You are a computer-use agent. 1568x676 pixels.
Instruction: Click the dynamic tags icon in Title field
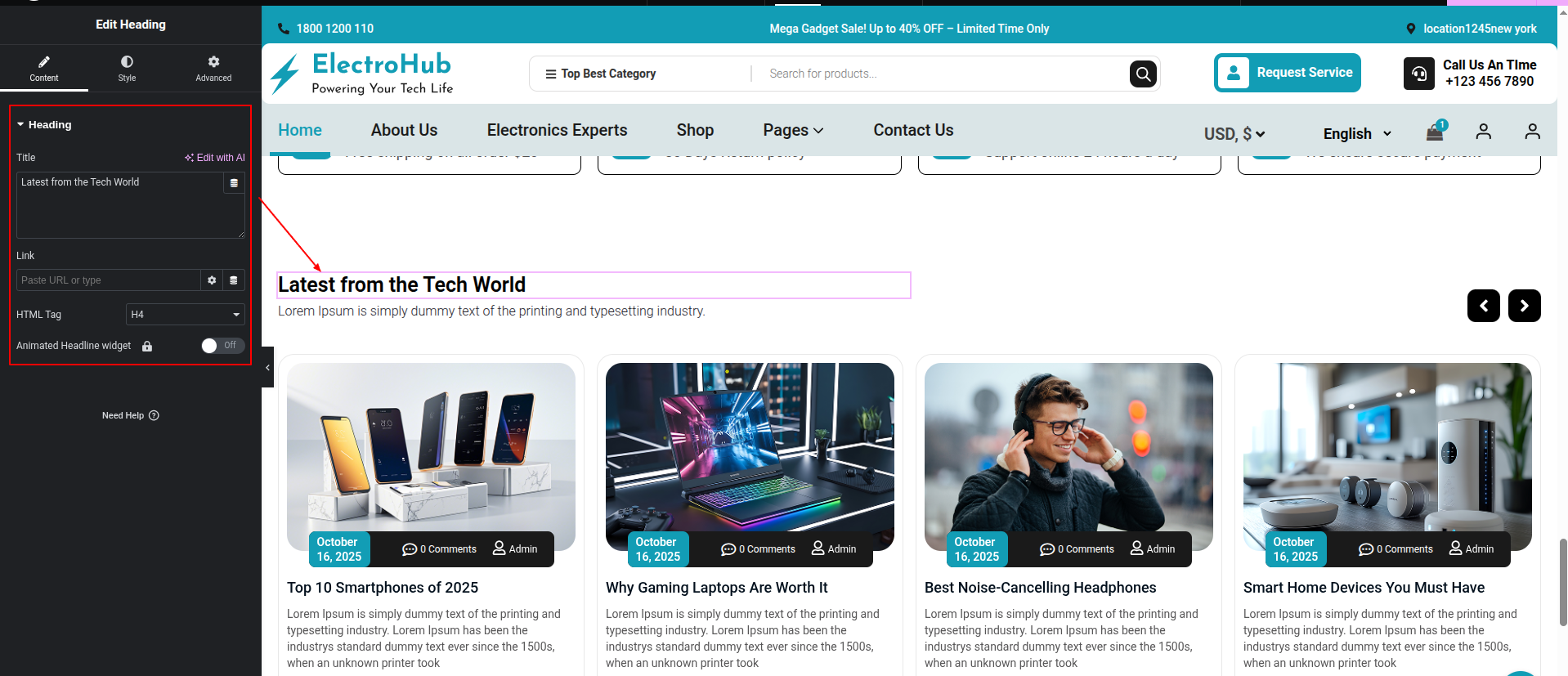(234, 183)
